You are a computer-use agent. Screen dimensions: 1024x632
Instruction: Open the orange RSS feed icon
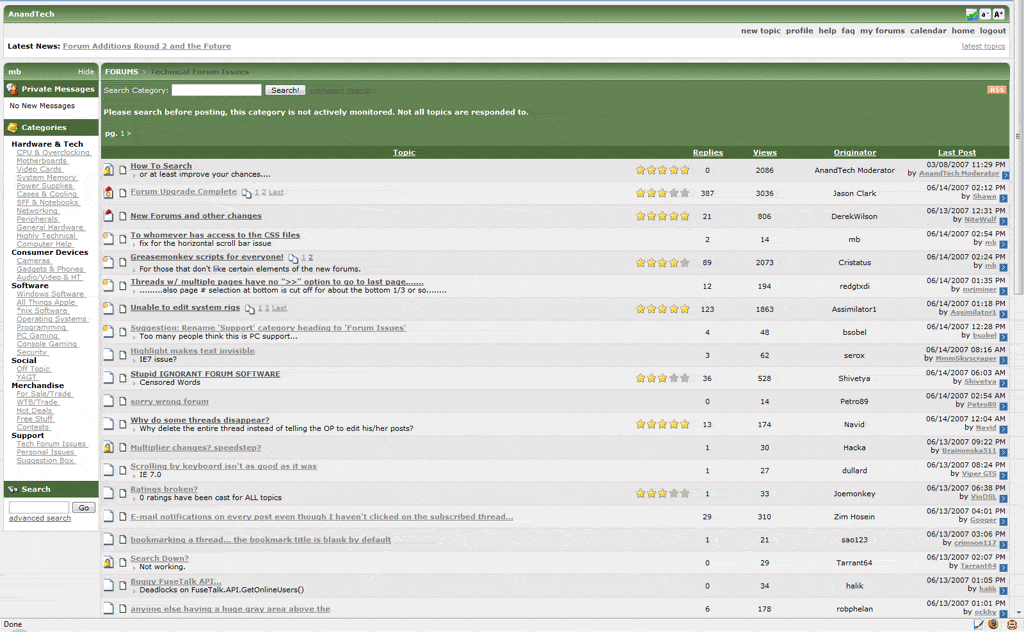coord(997,90)
